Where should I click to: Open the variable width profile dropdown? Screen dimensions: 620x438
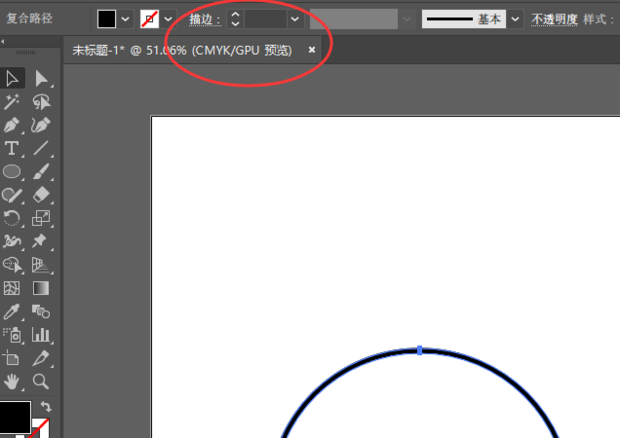407,19
